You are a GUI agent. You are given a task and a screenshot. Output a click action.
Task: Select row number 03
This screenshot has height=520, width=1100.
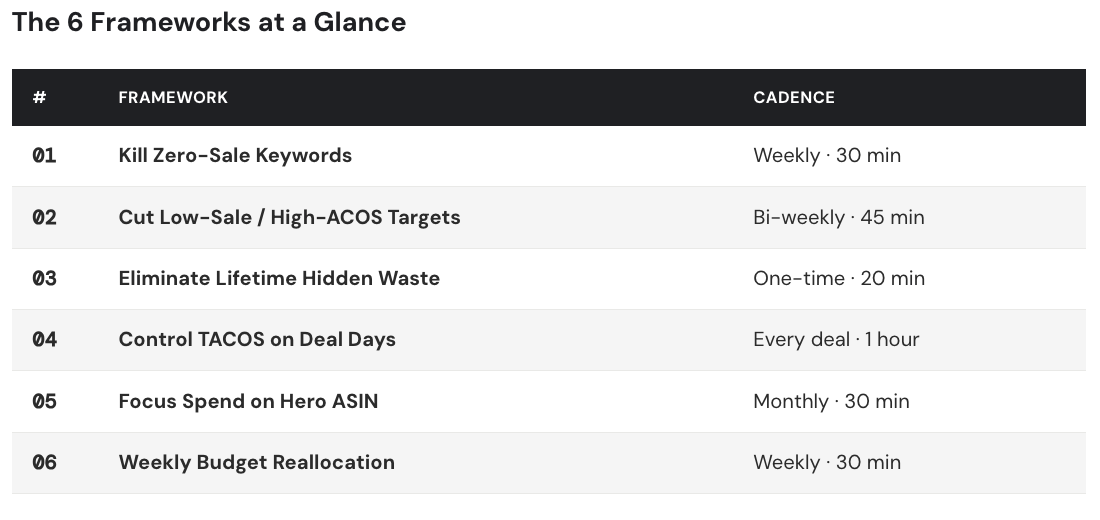[44, 279]
